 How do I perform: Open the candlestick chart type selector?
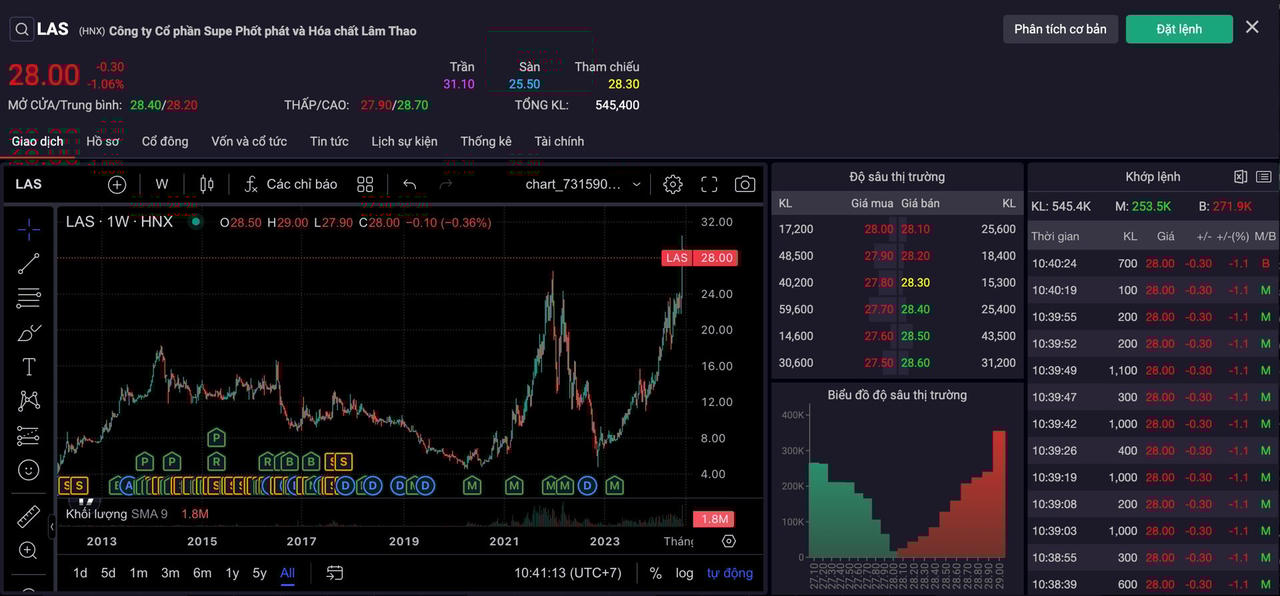207,184
